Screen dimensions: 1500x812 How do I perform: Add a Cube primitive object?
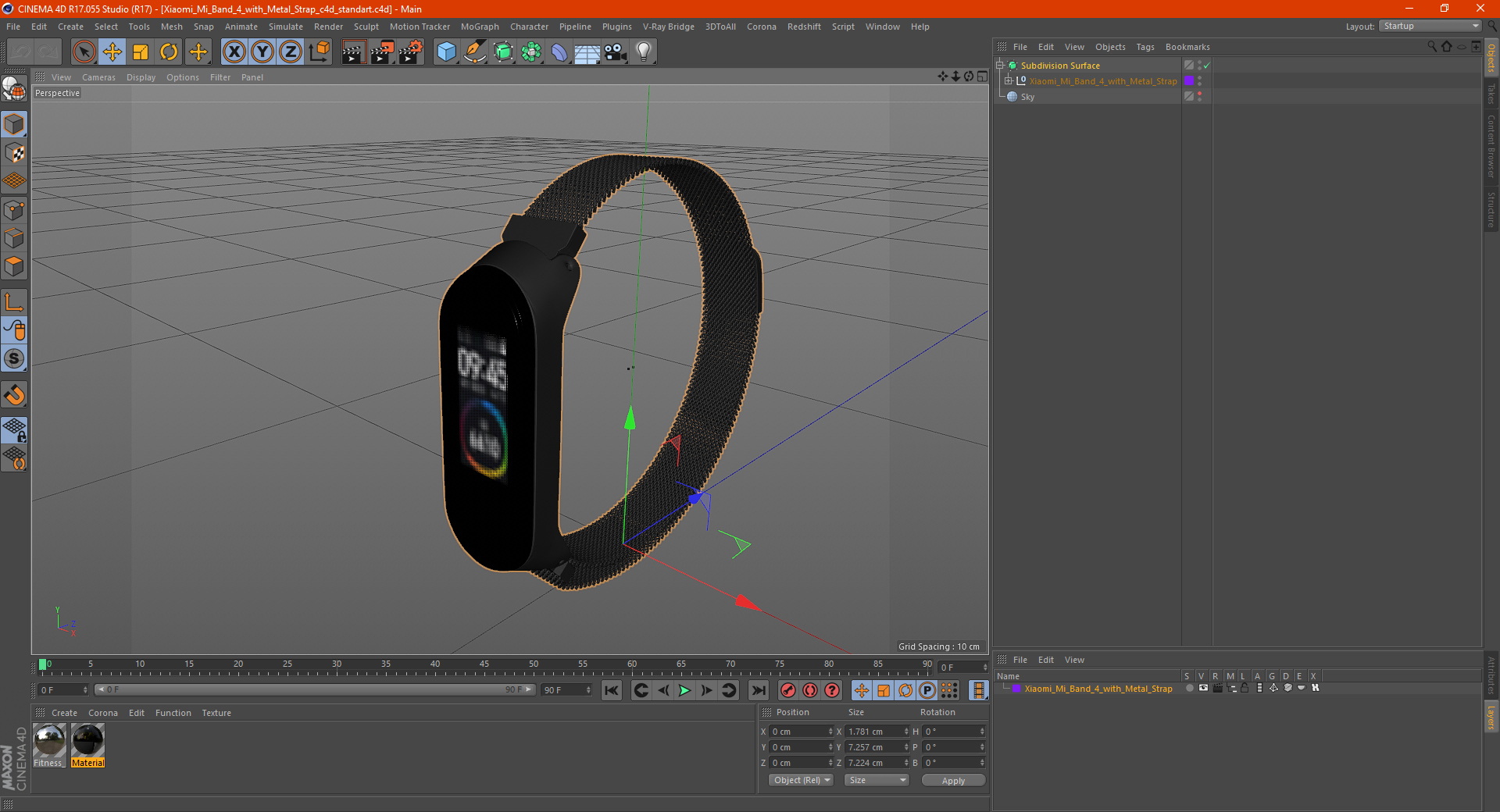[447, 52]
